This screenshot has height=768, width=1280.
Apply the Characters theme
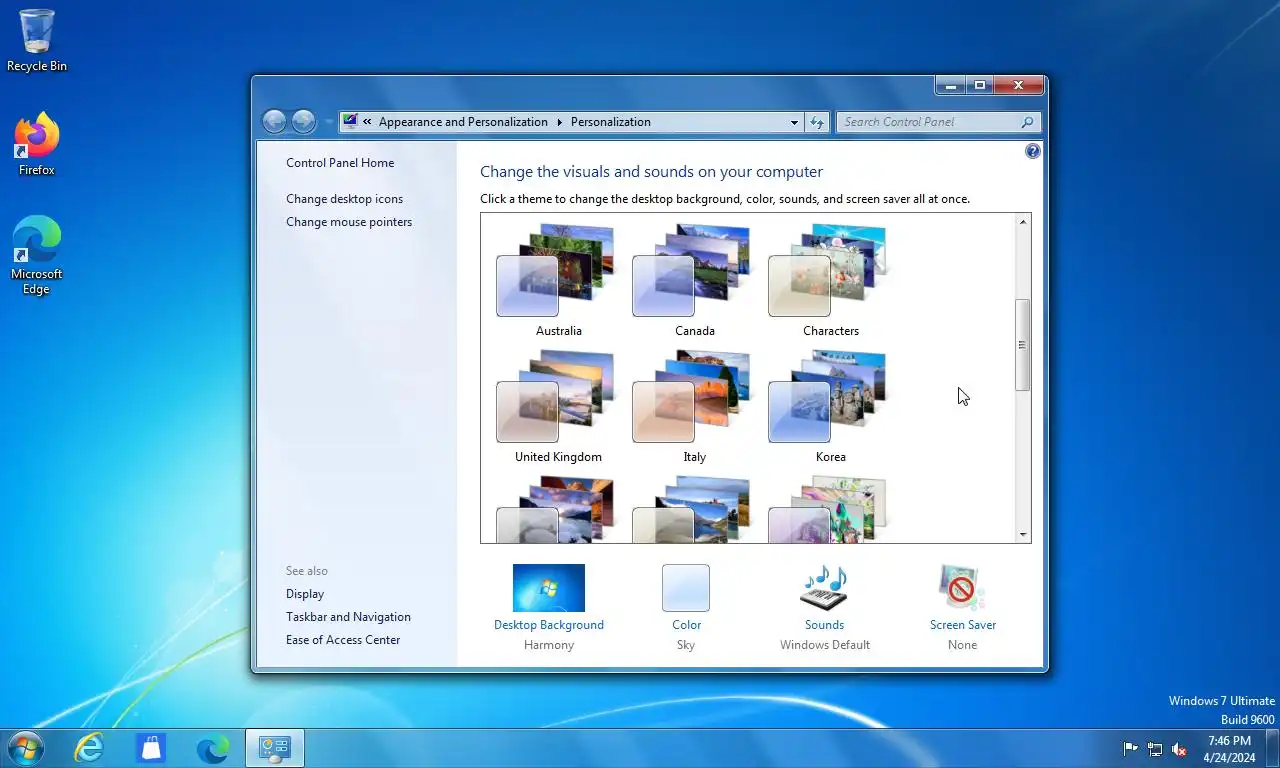[830, 281]
